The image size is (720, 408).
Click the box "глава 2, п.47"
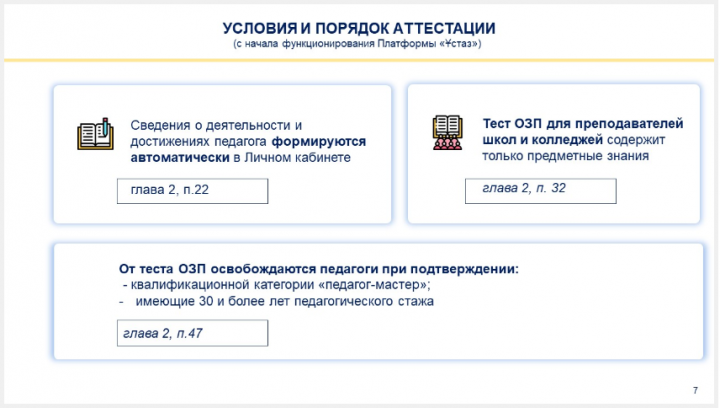tap(192, 333)
